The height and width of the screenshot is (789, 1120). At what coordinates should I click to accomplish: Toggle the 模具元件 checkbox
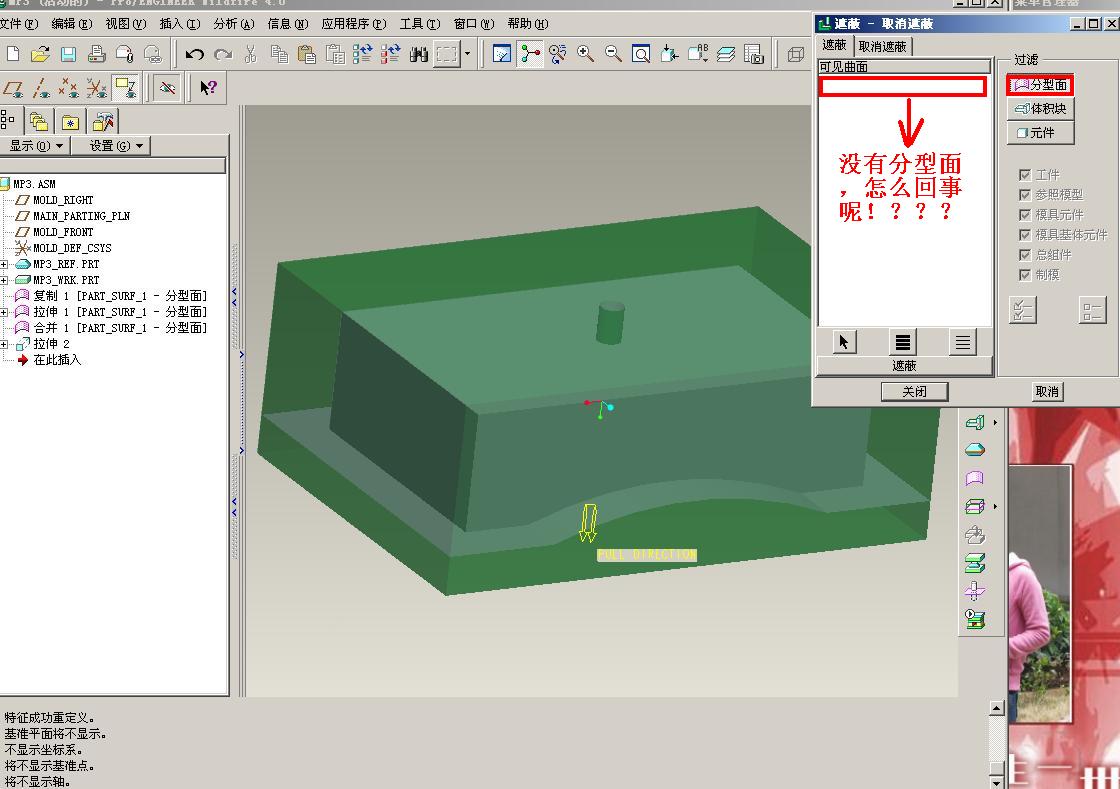coord(1025,215)
